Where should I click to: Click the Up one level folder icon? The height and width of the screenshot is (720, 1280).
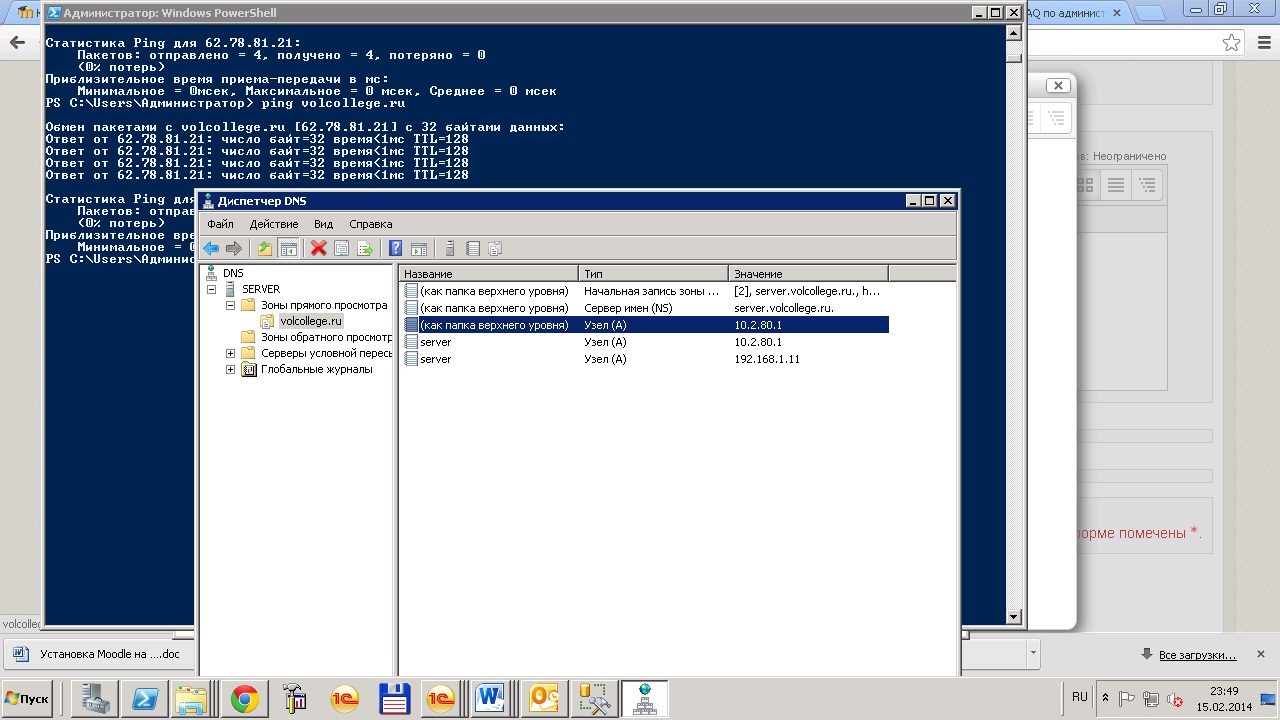[265, 249]
